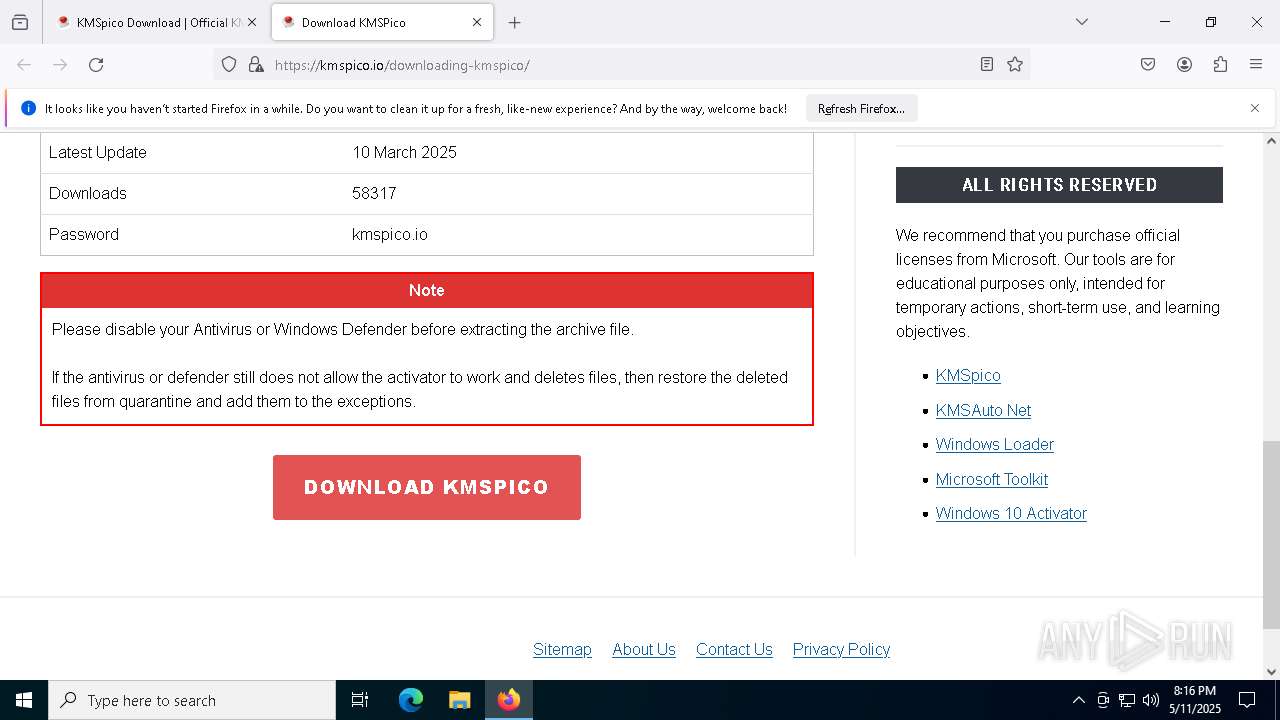Viewport: 1280px width, 720px height.
Task: Open Firefox View icon in tab strip
Action: pyautogui.click(x=20, y=22)
